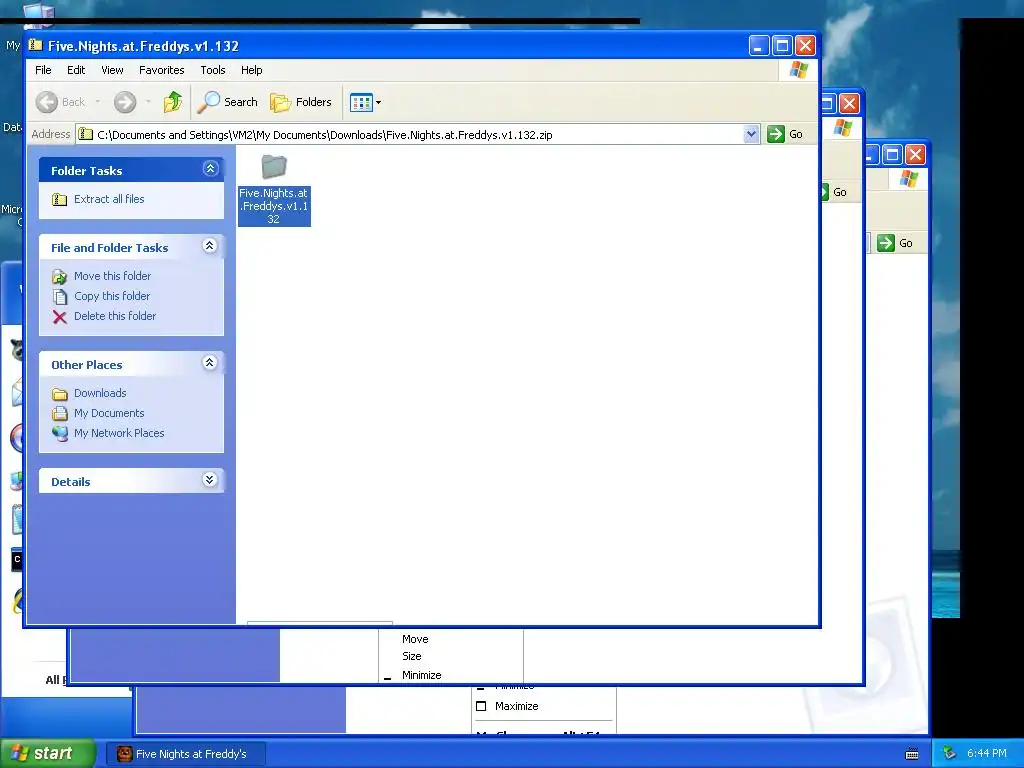
Task: Go back with the Back arrow
Action: pos(60,102)
